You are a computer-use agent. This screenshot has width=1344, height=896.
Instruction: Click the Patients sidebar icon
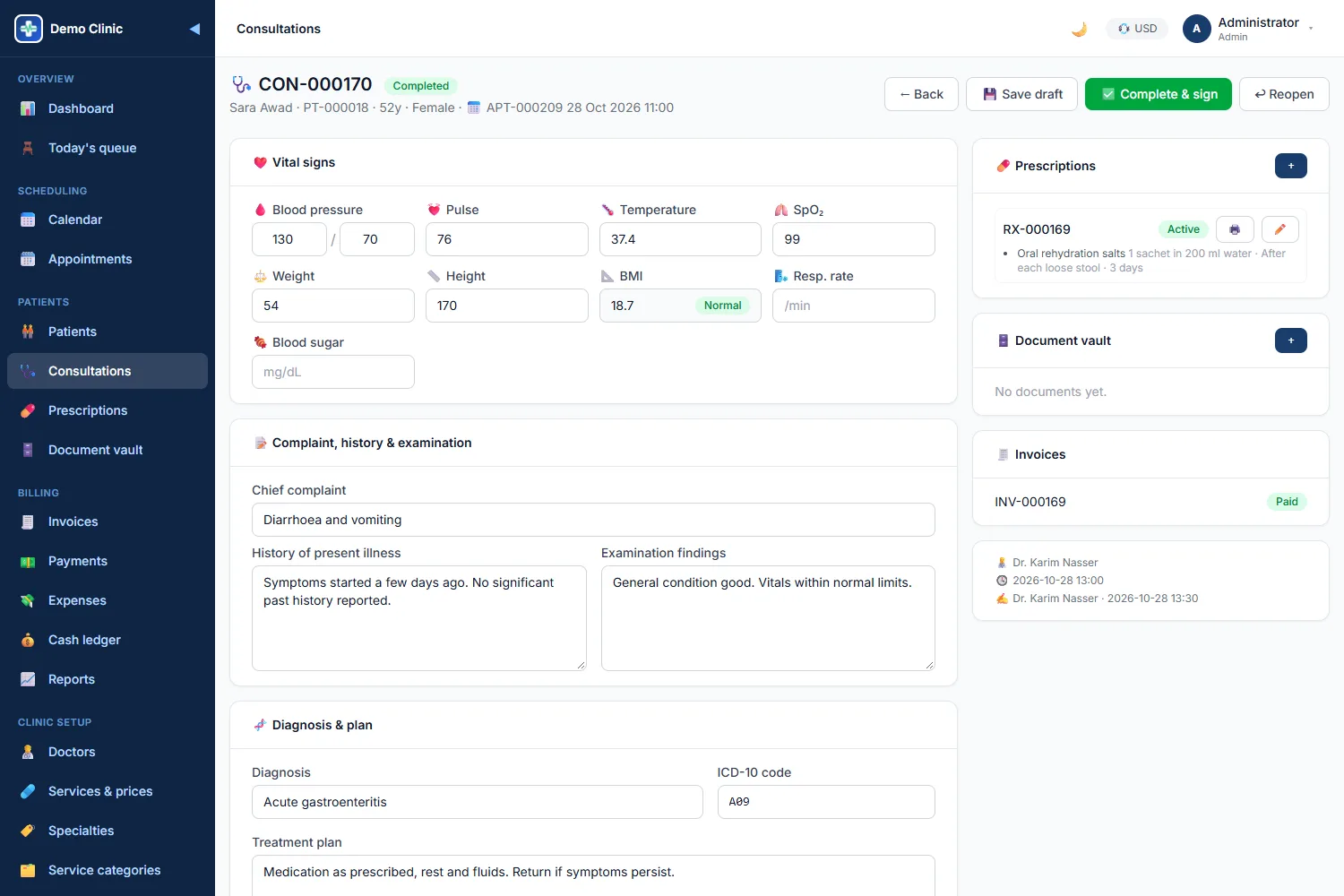[28, 332]
